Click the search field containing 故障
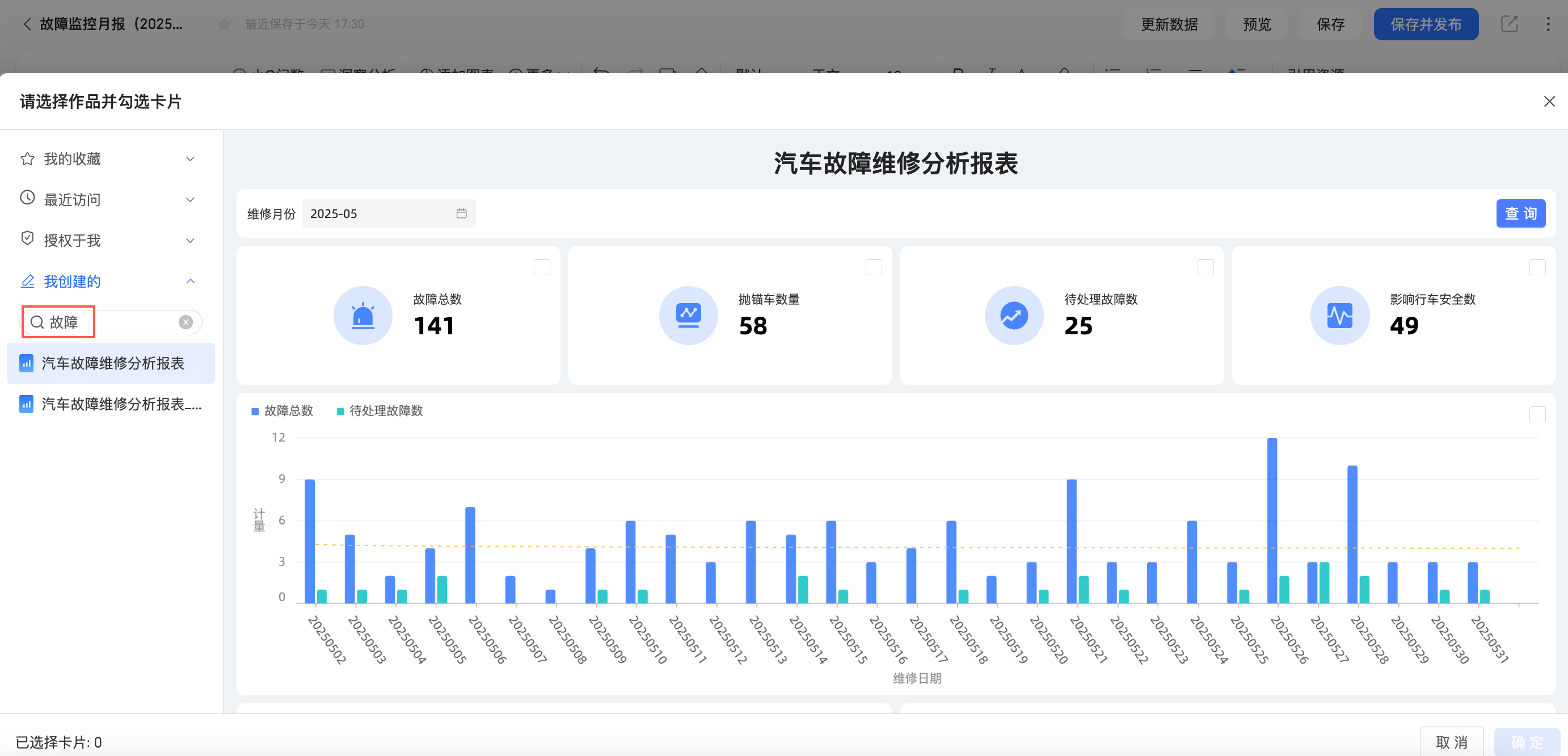 112,322
